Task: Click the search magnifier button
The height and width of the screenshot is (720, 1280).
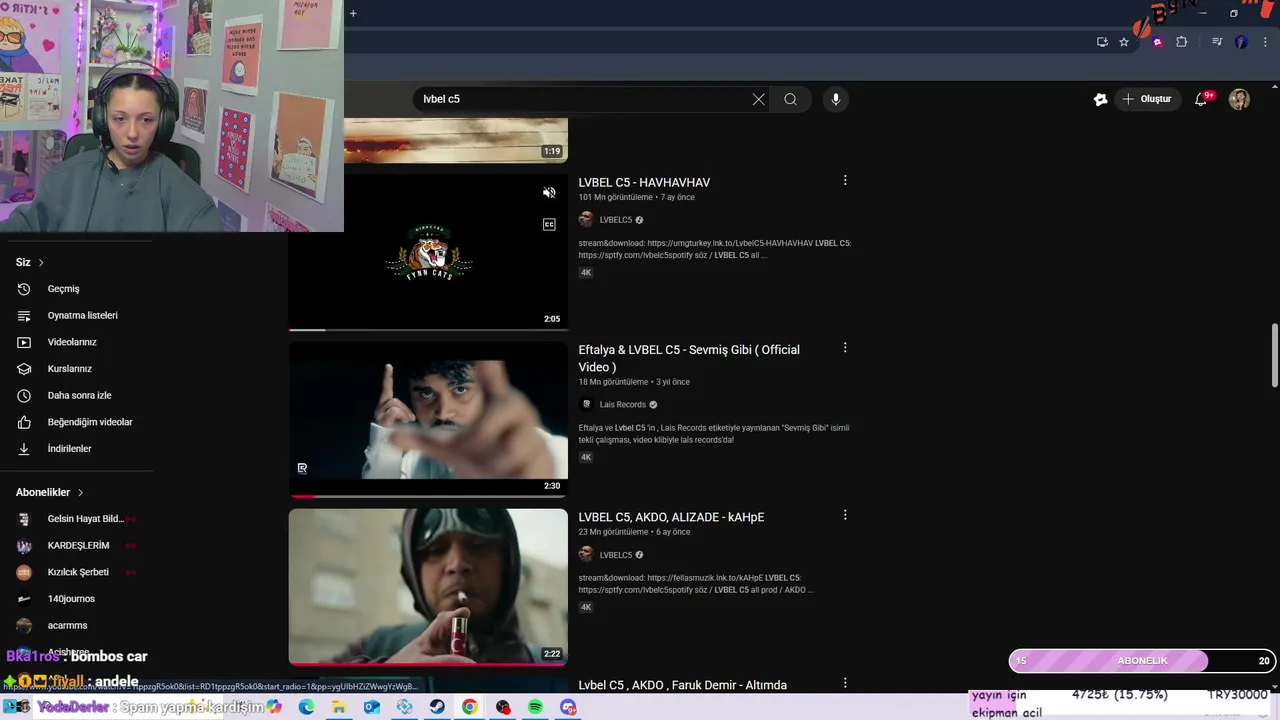Action: tap(790, 99)
